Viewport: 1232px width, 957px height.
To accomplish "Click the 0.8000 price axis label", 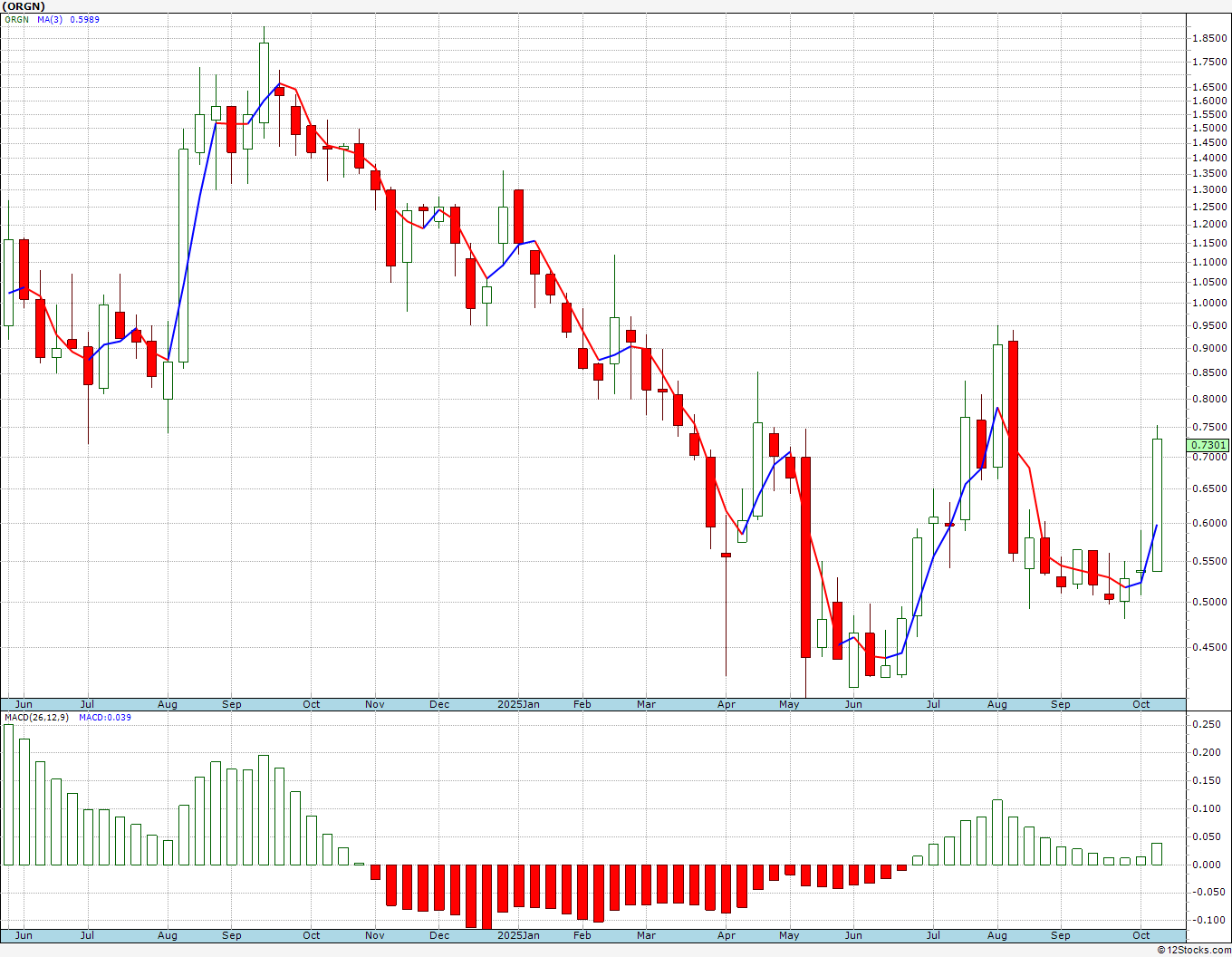I will [x=1210, y=399].
